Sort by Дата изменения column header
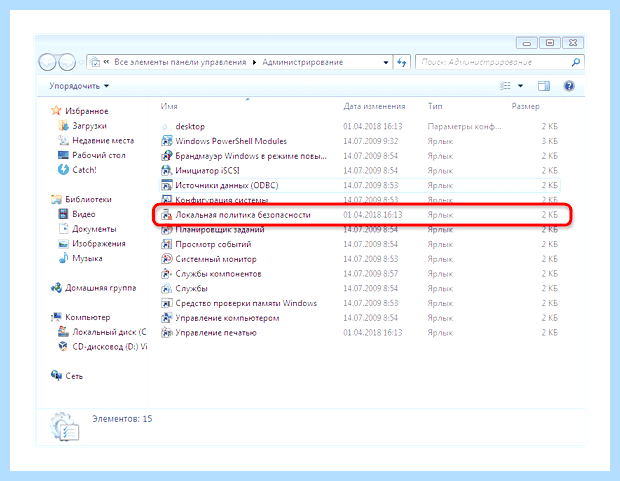Image resolution: width=620 pixels, height=481 pixels. (x=374, y=106)
